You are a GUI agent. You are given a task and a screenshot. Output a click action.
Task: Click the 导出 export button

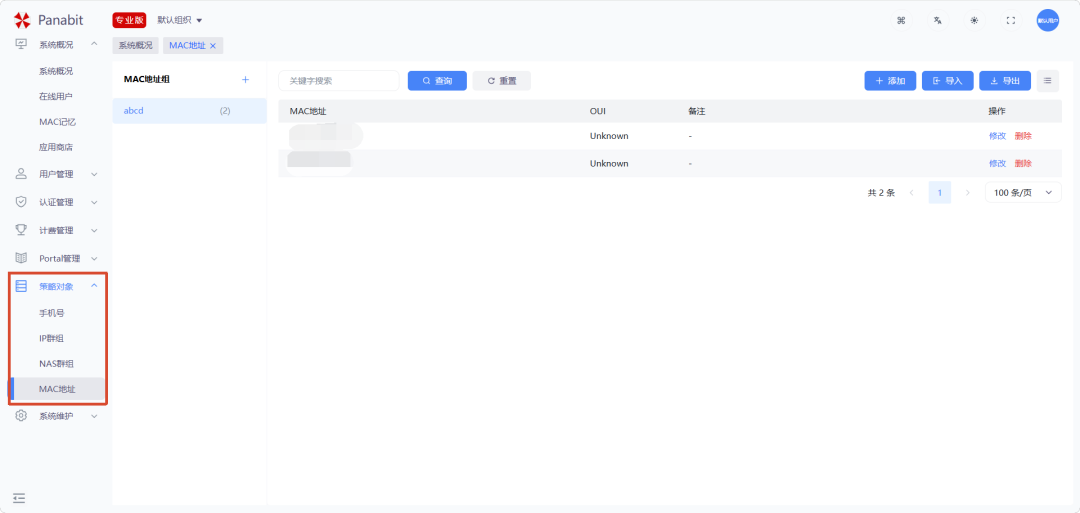pyautogui.click(x=1005, y=81)
